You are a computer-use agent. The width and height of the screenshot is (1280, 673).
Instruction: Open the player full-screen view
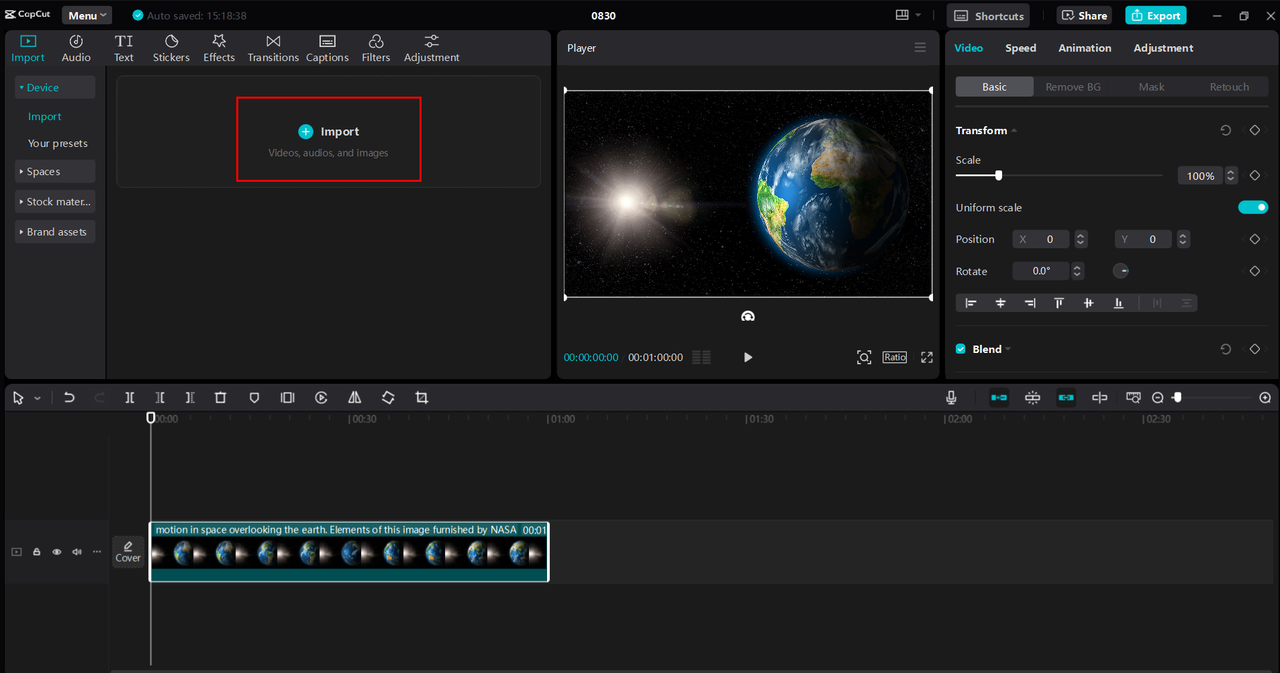[x=927, y=357]
